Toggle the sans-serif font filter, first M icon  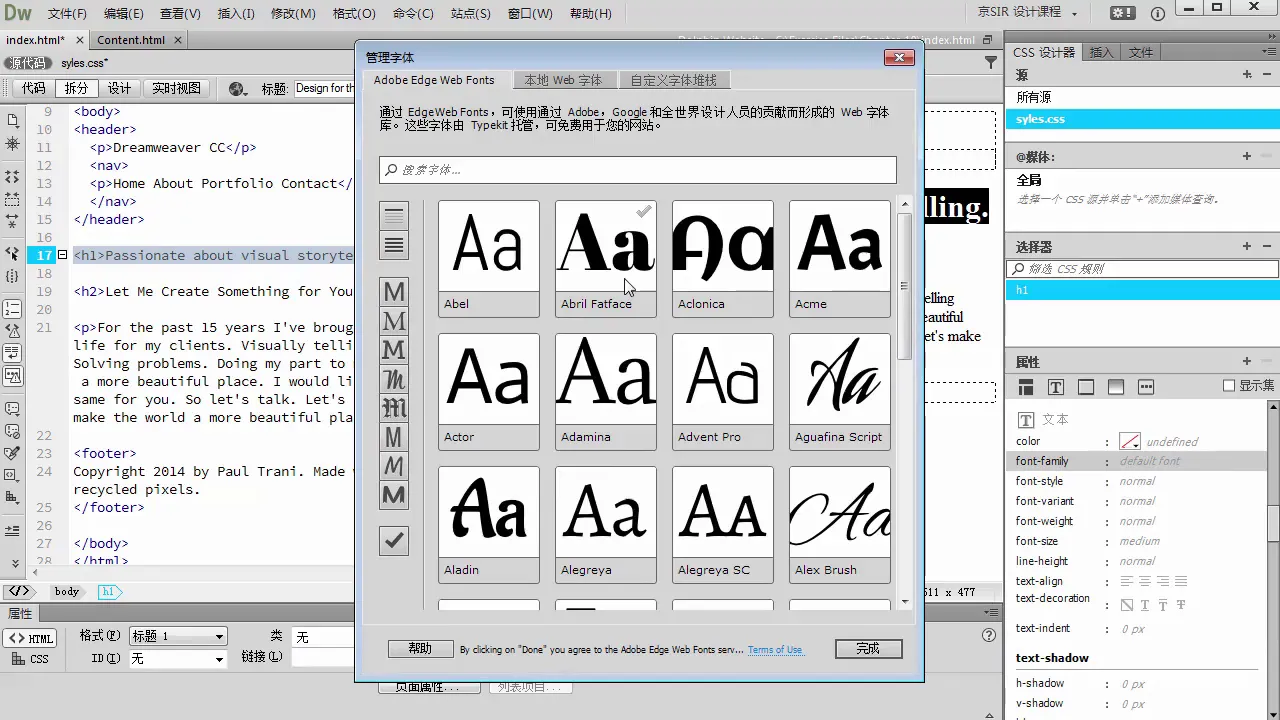pyautogui.click(x=394, y=291)
